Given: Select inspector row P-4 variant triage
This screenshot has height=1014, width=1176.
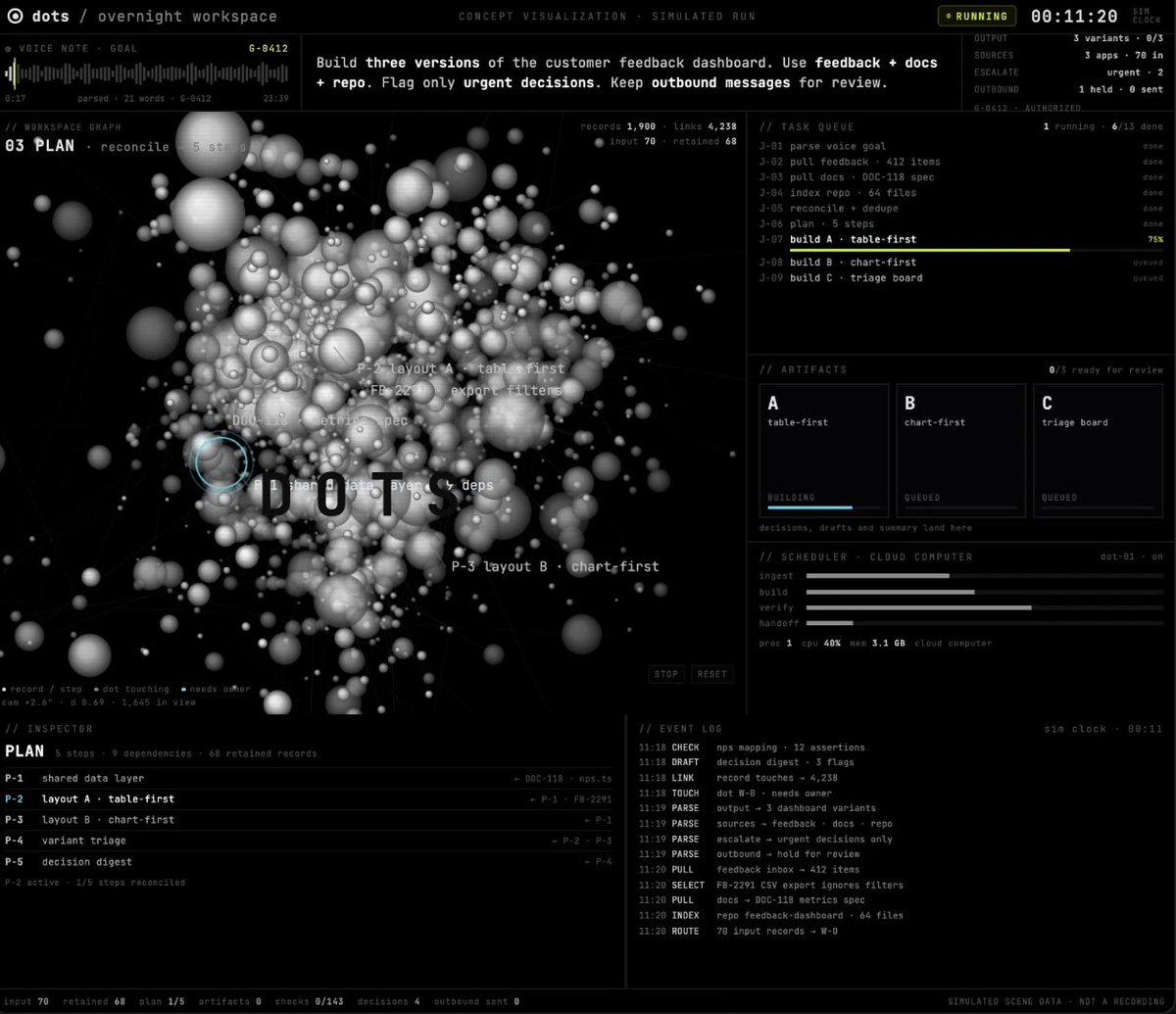Looking at the screenshot, I should point(309,841).
